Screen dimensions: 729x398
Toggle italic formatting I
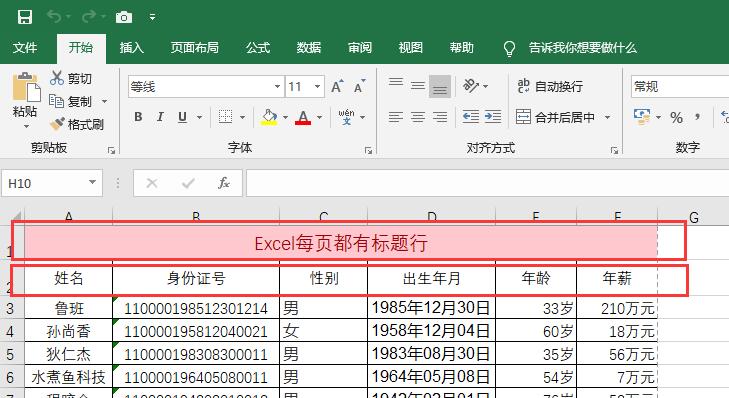[x=160, y=117]
